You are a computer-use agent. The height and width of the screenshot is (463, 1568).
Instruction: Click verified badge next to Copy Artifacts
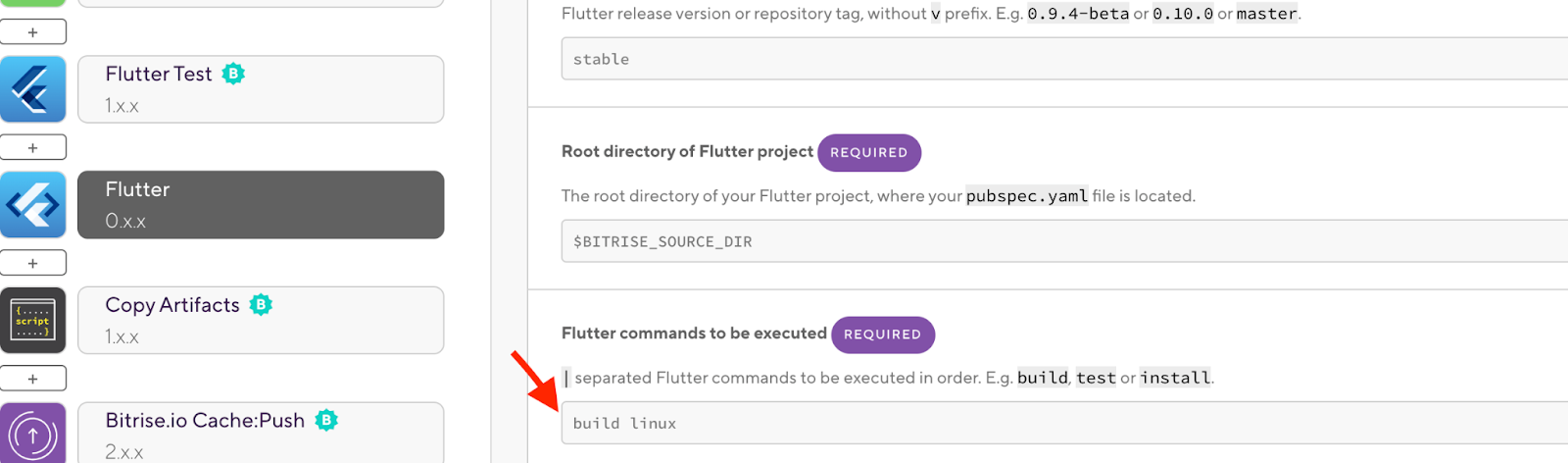261,305
